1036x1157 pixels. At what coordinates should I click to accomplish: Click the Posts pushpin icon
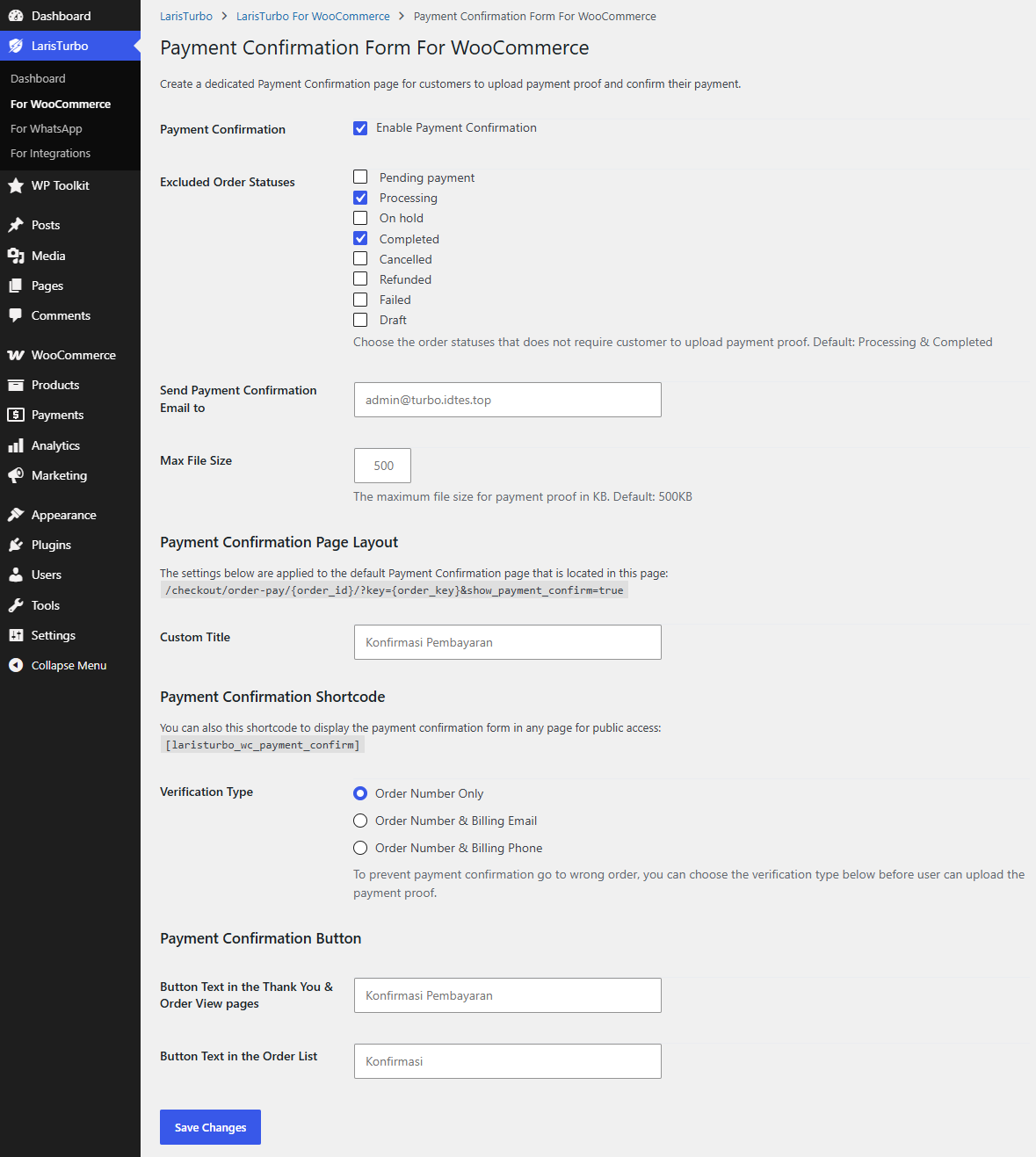pos(16,225)
